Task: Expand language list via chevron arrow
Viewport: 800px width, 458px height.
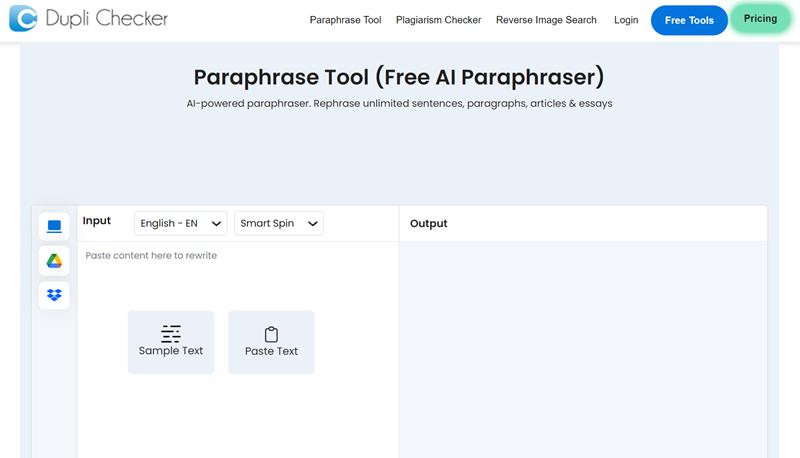Action: click(216, 224)
